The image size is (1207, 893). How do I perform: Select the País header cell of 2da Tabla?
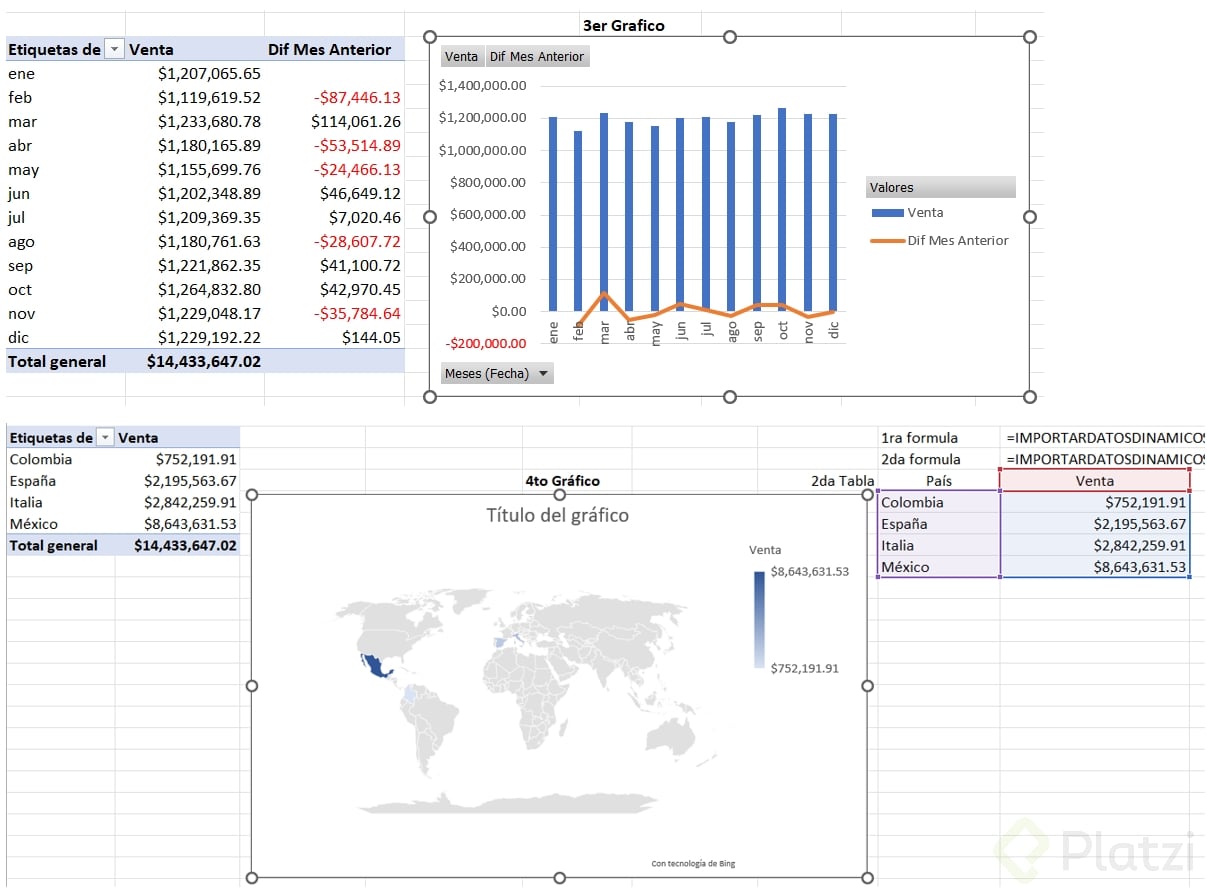coord(939,480)
